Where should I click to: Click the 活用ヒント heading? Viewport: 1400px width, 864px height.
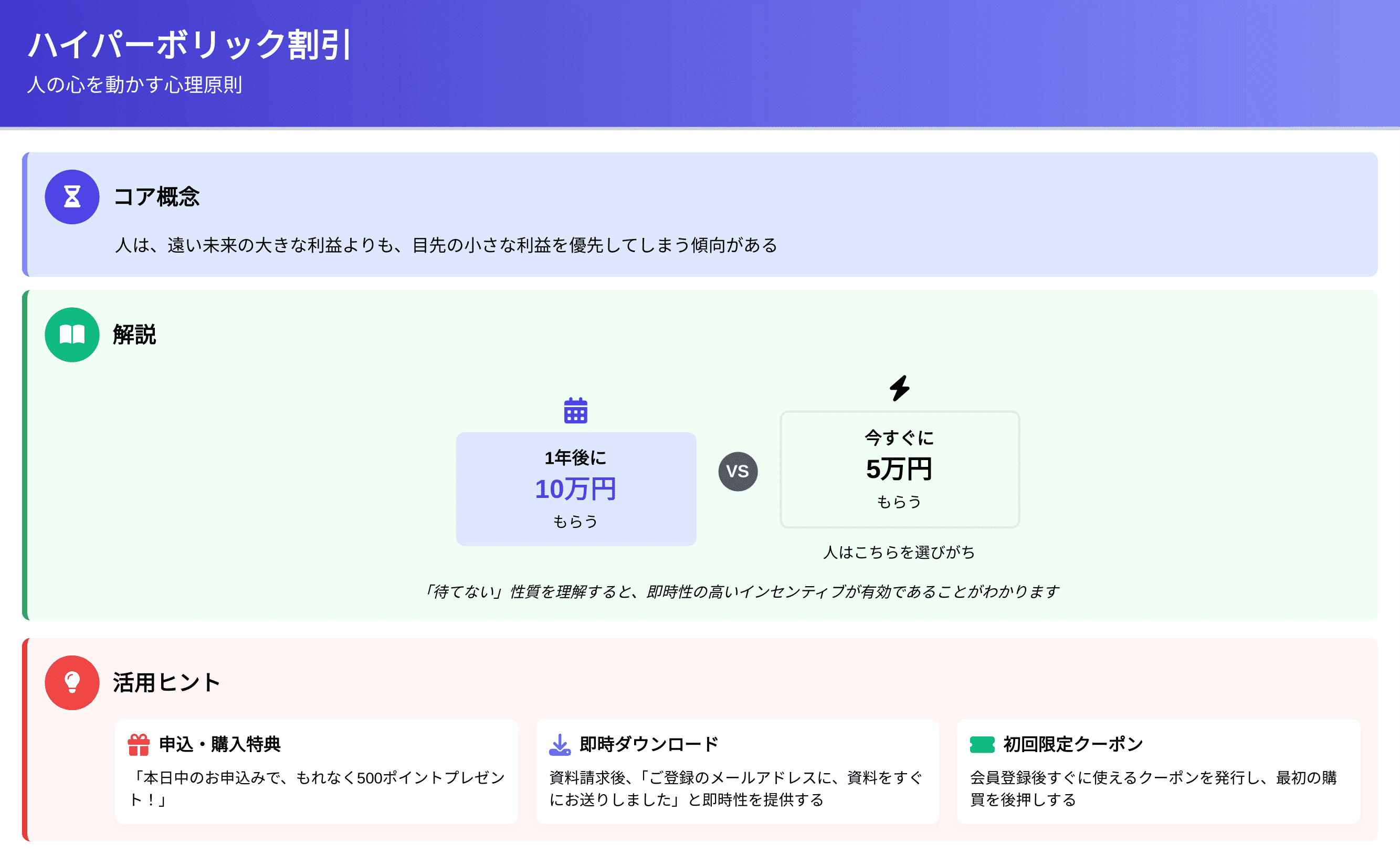click(167, 682)
